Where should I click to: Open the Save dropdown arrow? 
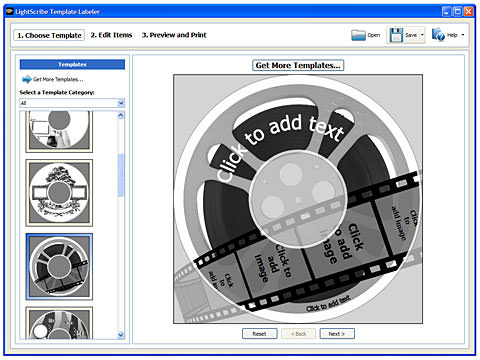pyautogui.click(x=422, y=35)
